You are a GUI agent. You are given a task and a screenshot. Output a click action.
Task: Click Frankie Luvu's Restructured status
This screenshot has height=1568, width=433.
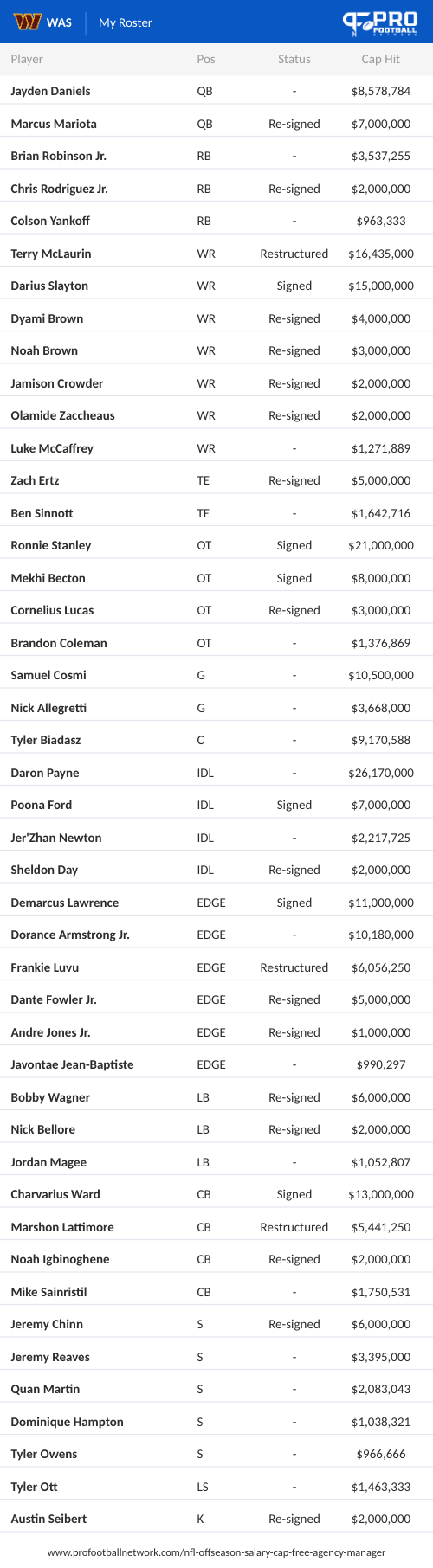pos(294,967)
